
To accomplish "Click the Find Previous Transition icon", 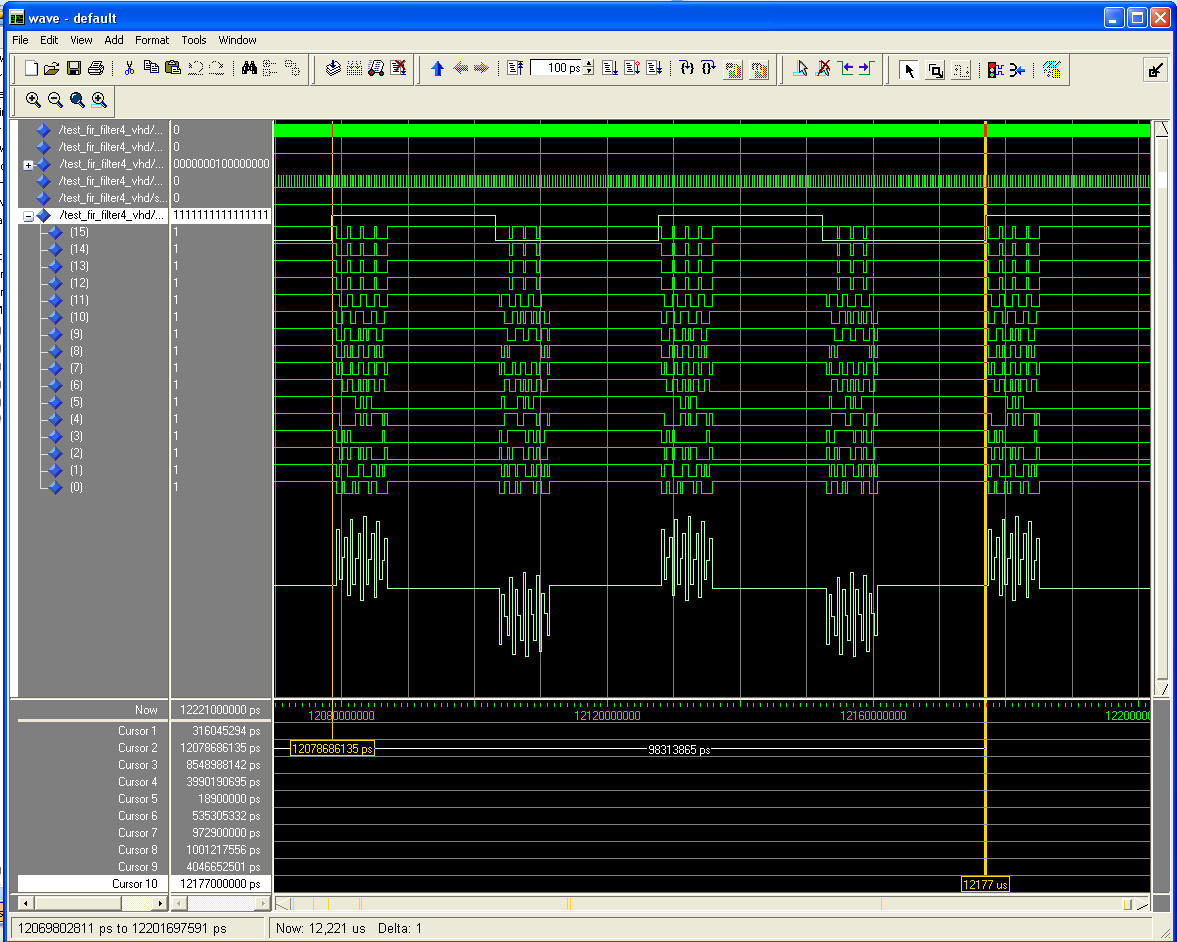I will (x=846, y=69).
